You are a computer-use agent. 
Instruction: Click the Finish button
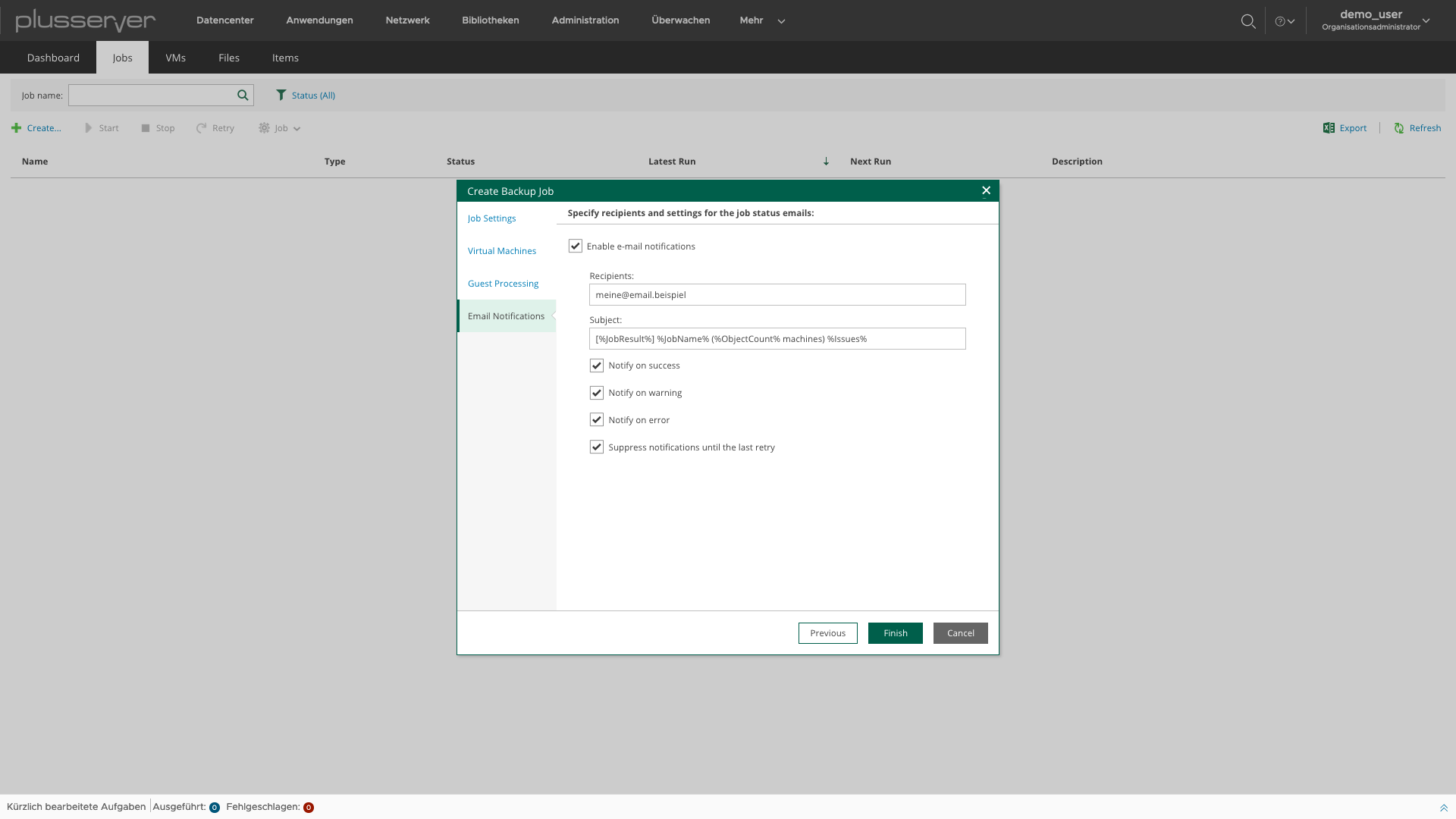895,632
